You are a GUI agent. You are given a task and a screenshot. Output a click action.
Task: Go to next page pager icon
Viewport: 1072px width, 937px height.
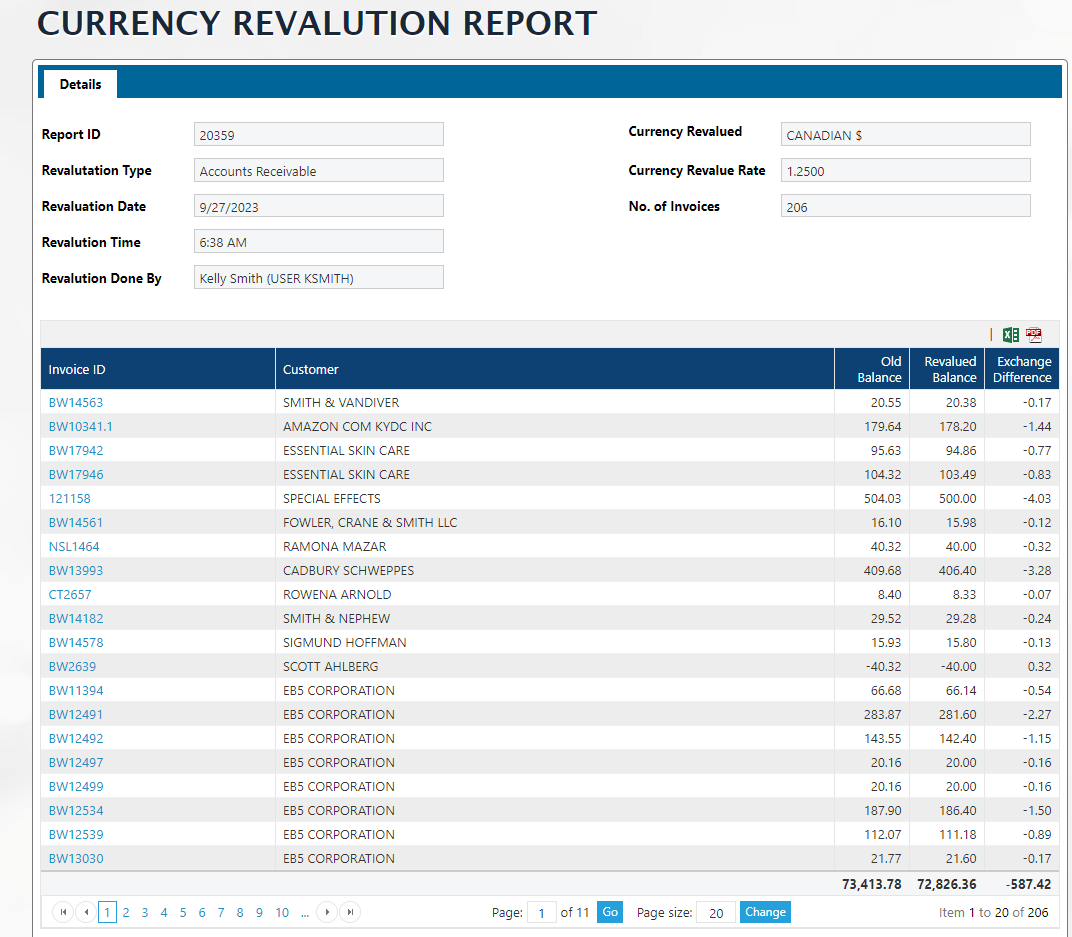click(x=326, y=912)
